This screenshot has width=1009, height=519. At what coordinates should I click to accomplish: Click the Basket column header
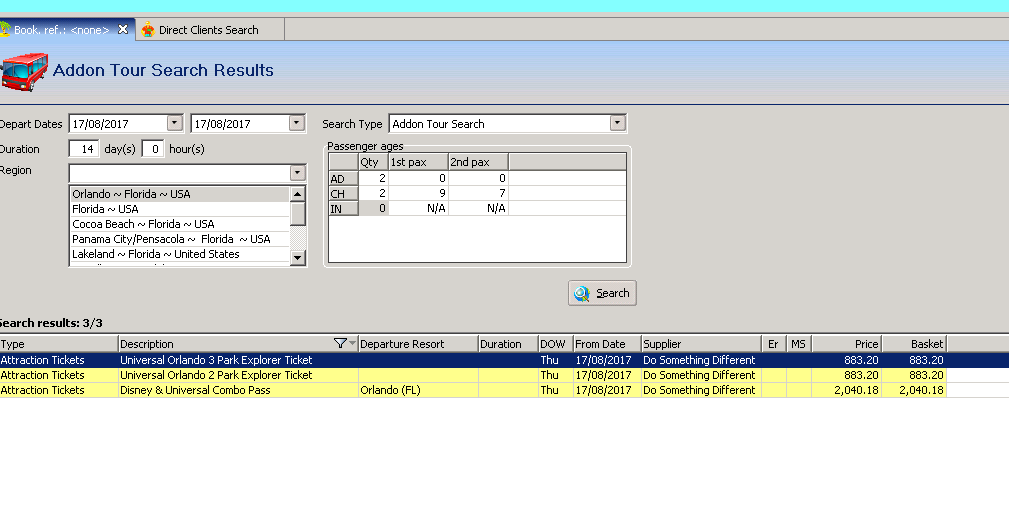pos(914,344)
